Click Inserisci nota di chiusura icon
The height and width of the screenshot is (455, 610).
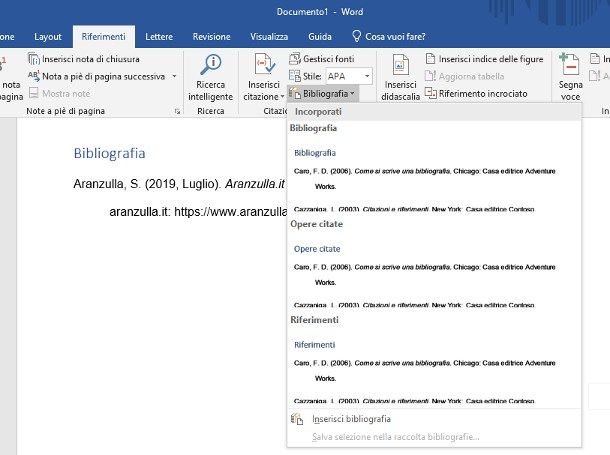point(34,59)
